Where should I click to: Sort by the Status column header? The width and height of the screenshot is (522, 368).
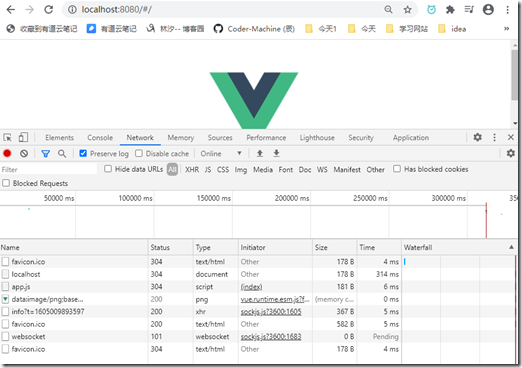170,247
